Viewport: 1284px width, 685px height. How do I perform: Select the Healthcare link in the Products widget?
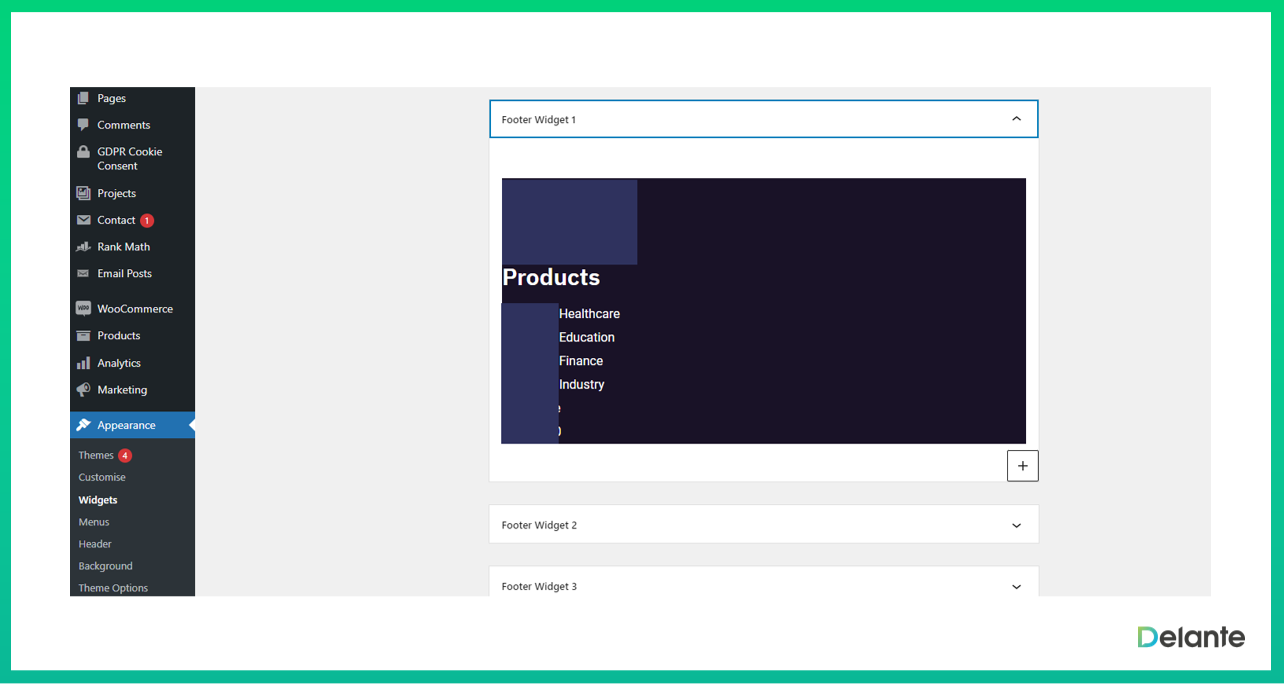click(x=589, y=313)
